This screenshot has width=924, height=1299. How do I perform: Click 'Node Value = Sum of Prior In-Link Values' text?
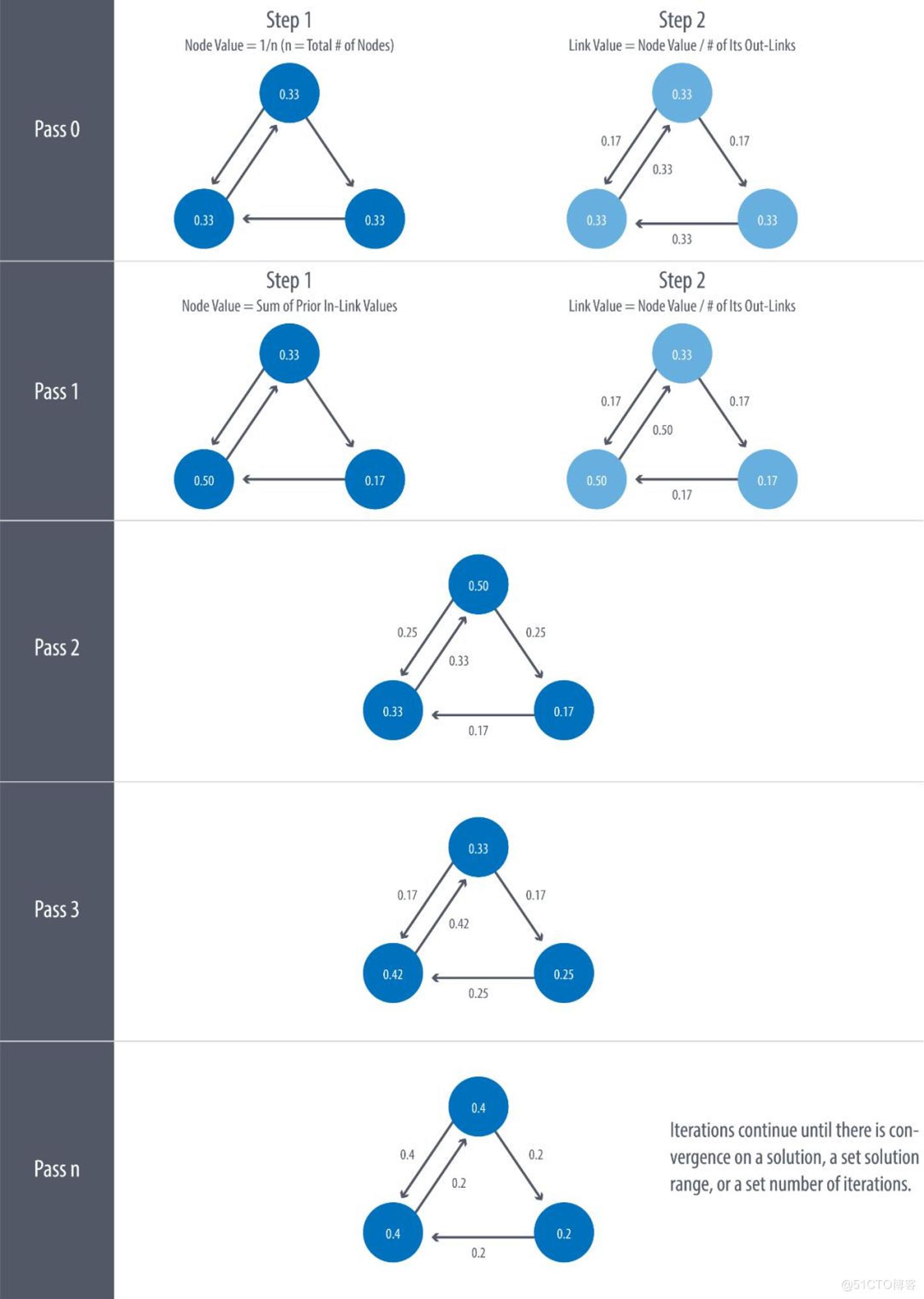click(x=289, y=306)
